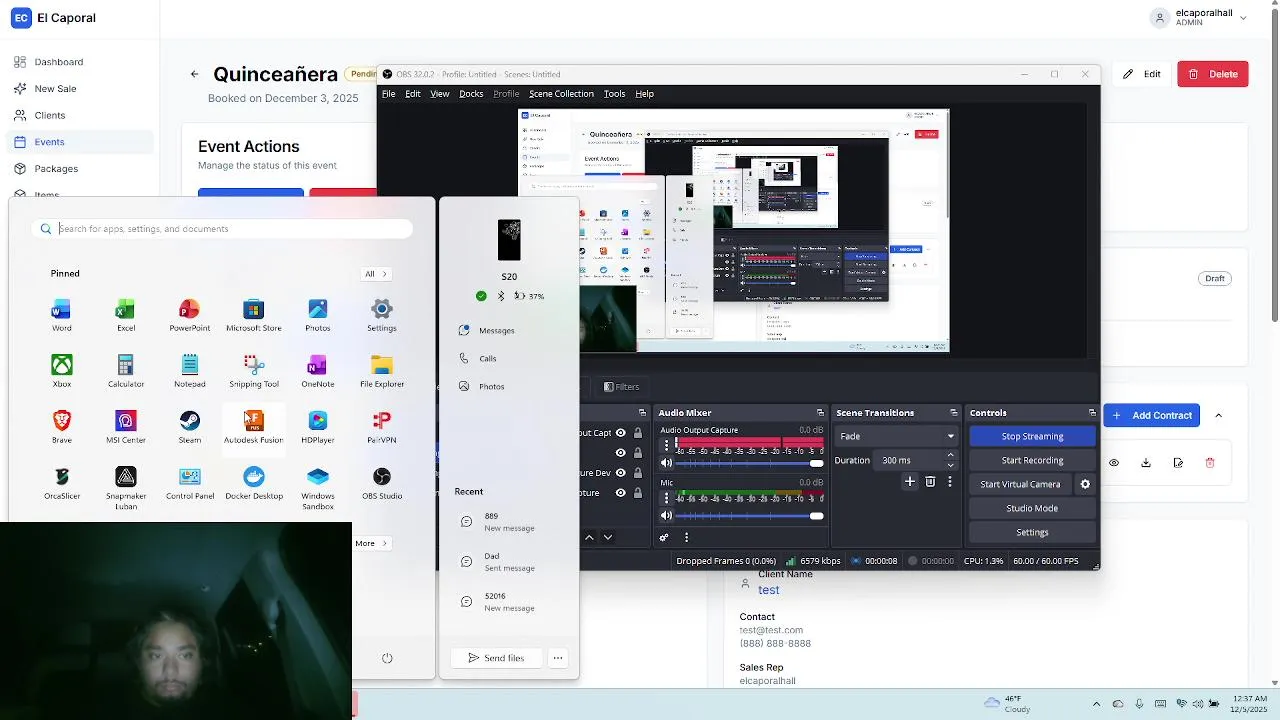Adjust the Mic volume slider
The width and height of the screenshot is (1280, 720).
pos(749,516)
